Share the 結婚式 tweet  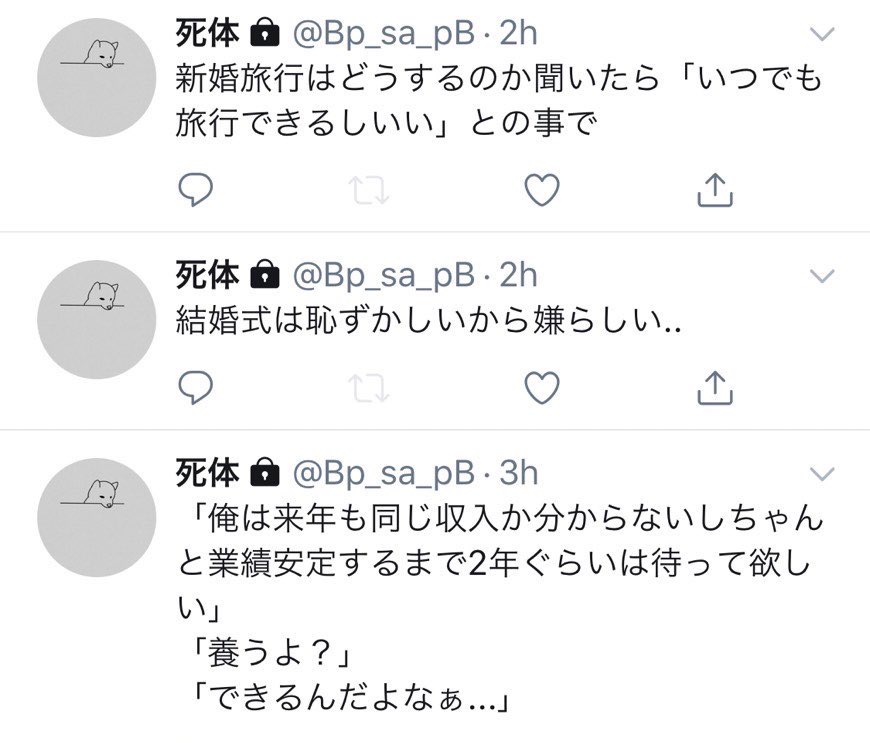[x=716, y=387]
